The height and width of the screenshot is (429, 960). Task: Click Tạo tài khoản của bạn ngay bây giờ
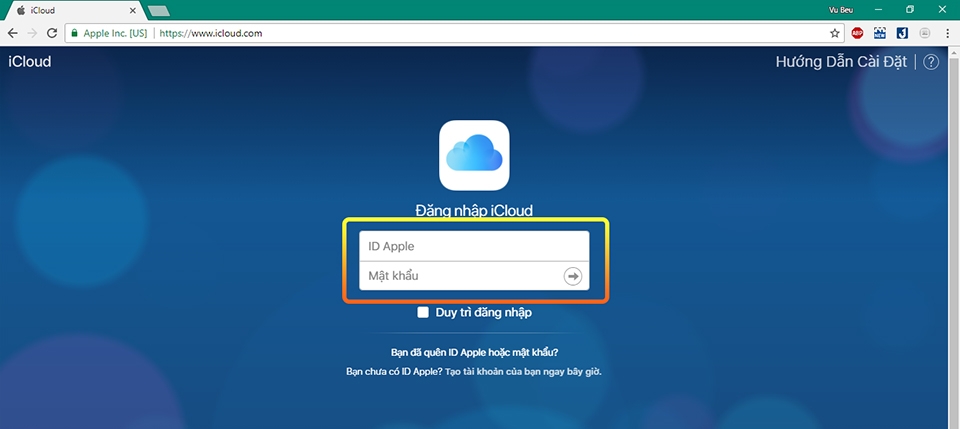click(523, 371)
